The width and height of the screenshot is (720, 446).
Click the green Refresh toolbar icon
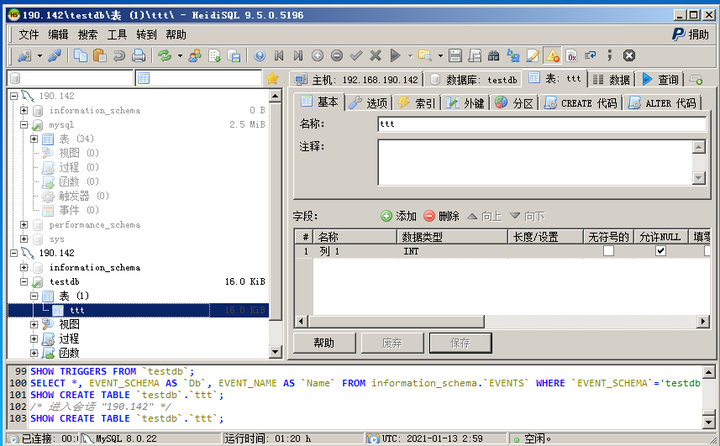coord(164,56)
